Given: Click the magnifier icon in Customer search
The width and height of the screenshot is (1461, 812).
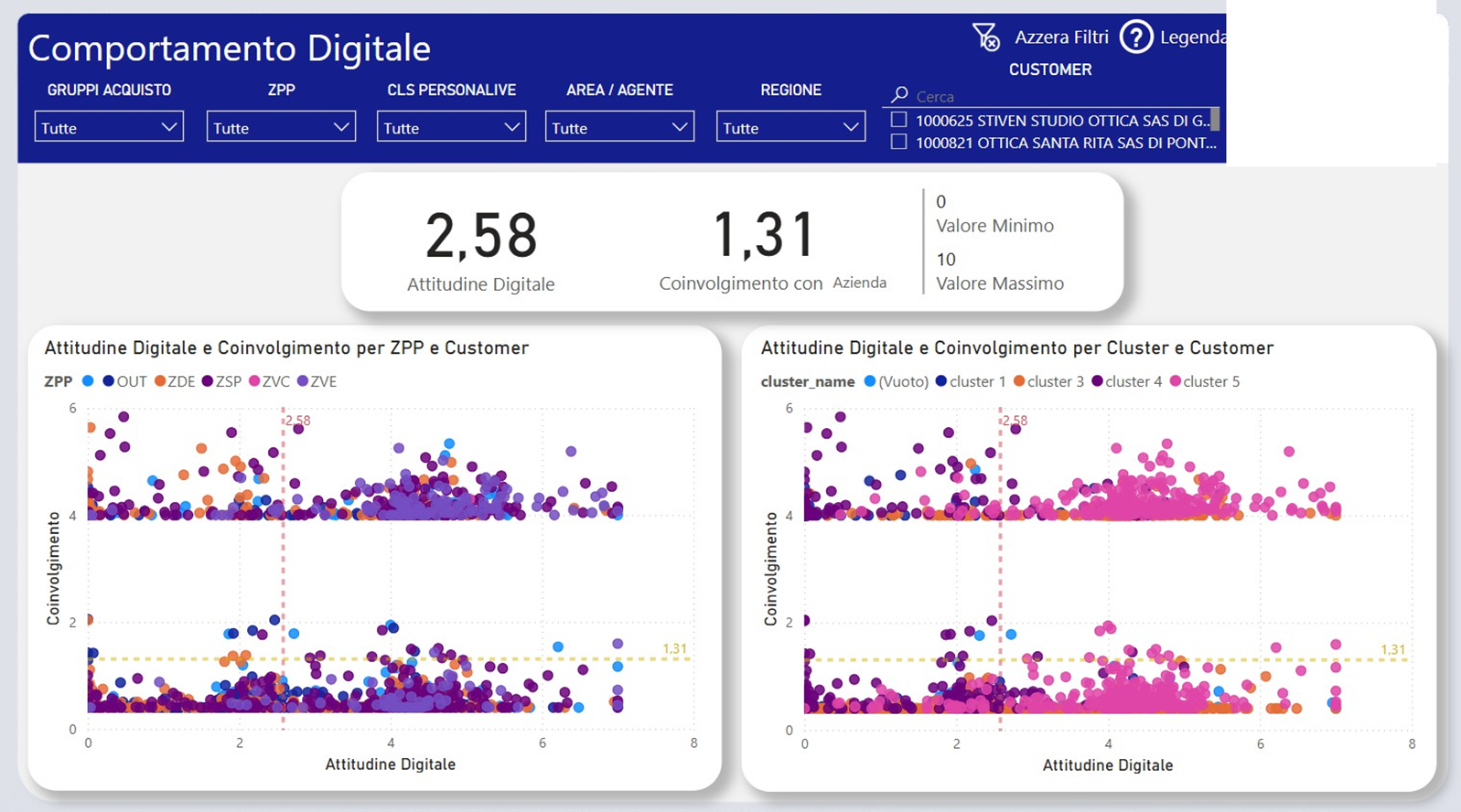Looking at the screenshot, I should 900,95.
